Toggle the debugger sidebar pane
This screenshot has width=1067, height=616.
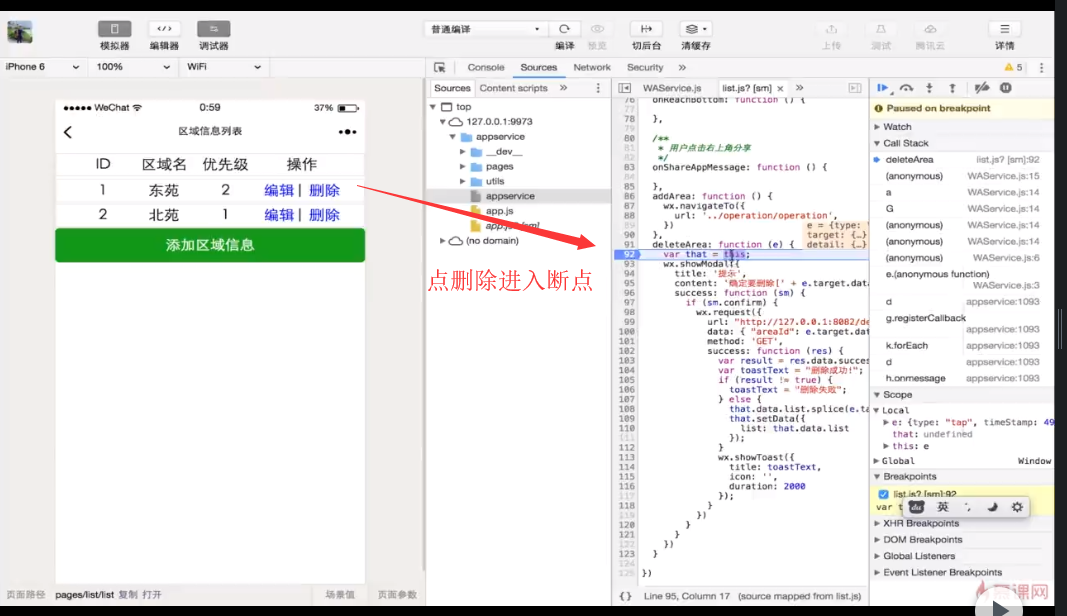[855, 88]
